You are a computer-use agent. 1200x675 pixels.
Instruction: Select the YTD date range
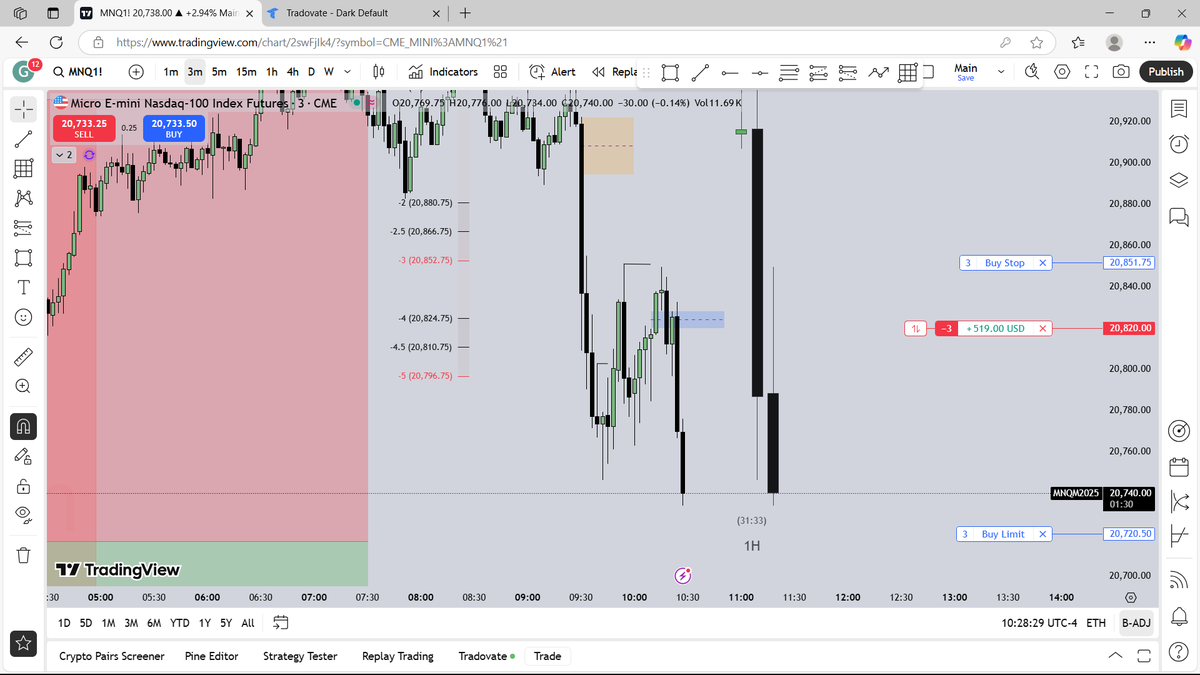tap(180, 623)
